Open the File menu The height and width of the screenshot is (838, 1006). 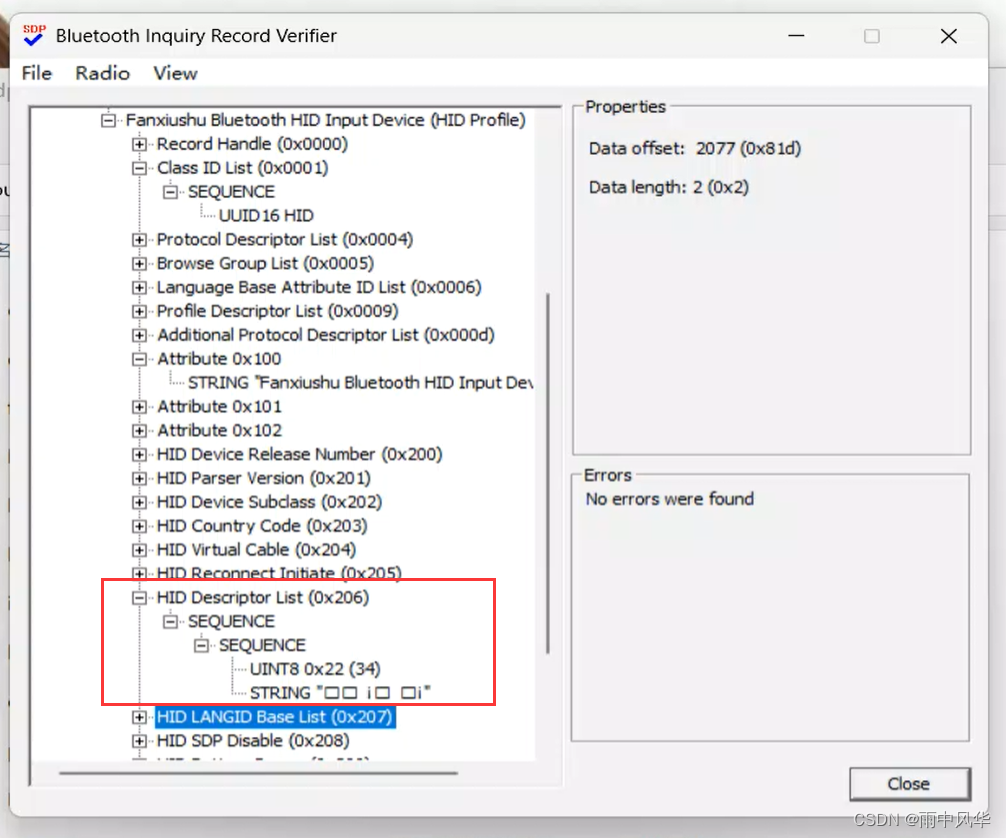coord(37,73)
